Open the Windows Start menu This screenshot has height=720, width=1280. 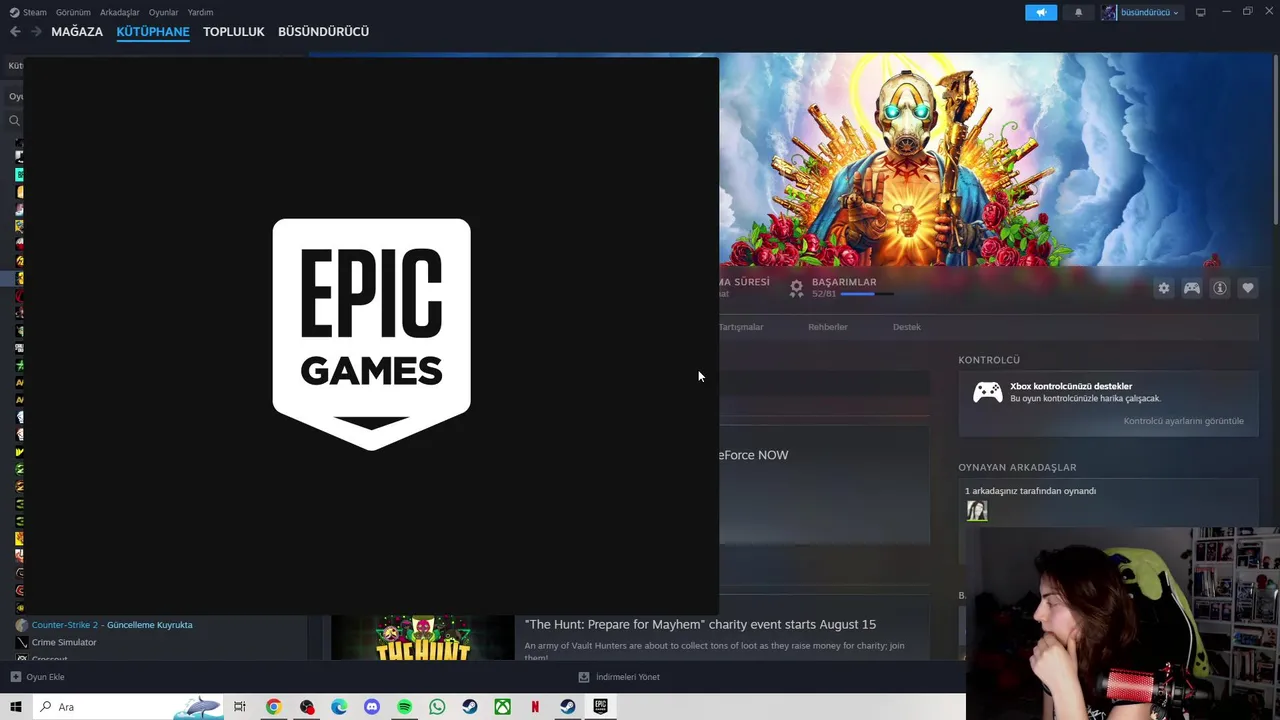coord(15,707)
